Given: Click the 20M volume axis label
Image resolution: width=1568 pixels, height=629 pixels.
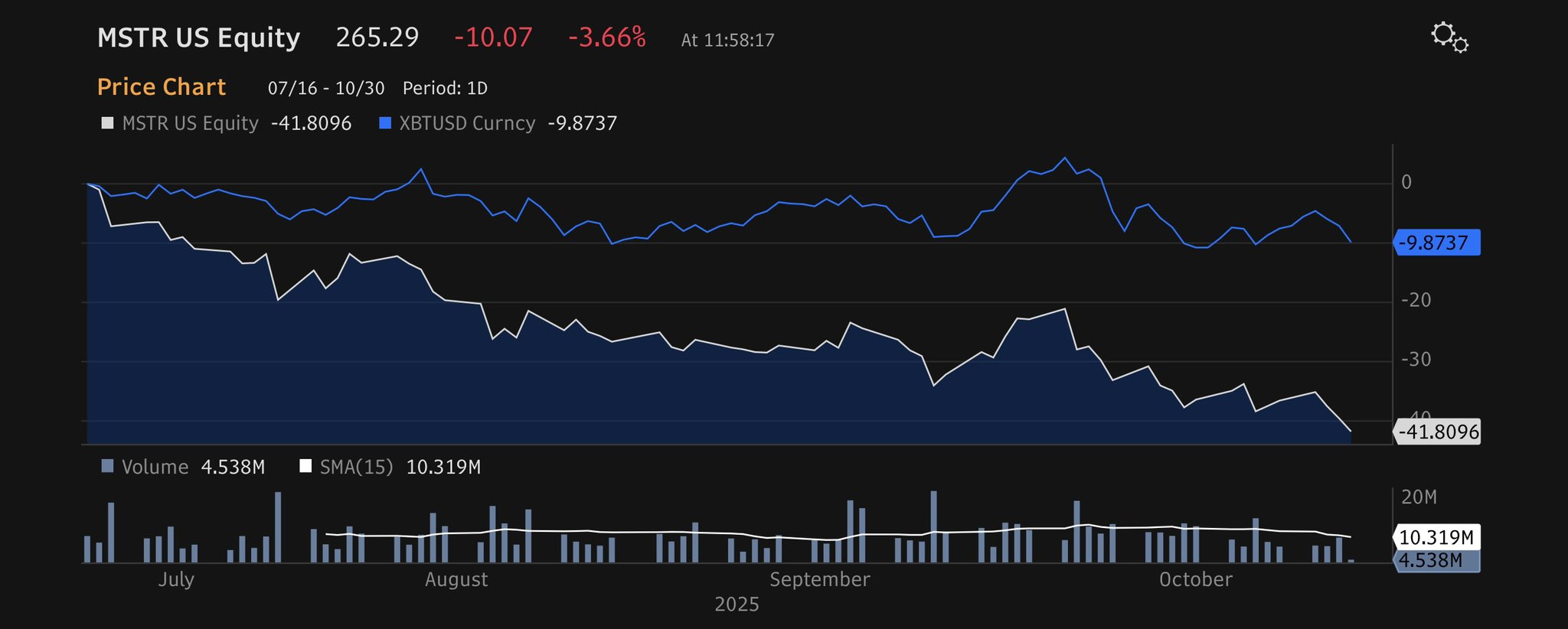Looking at the screenshot, I should (x=1419, y=497).
